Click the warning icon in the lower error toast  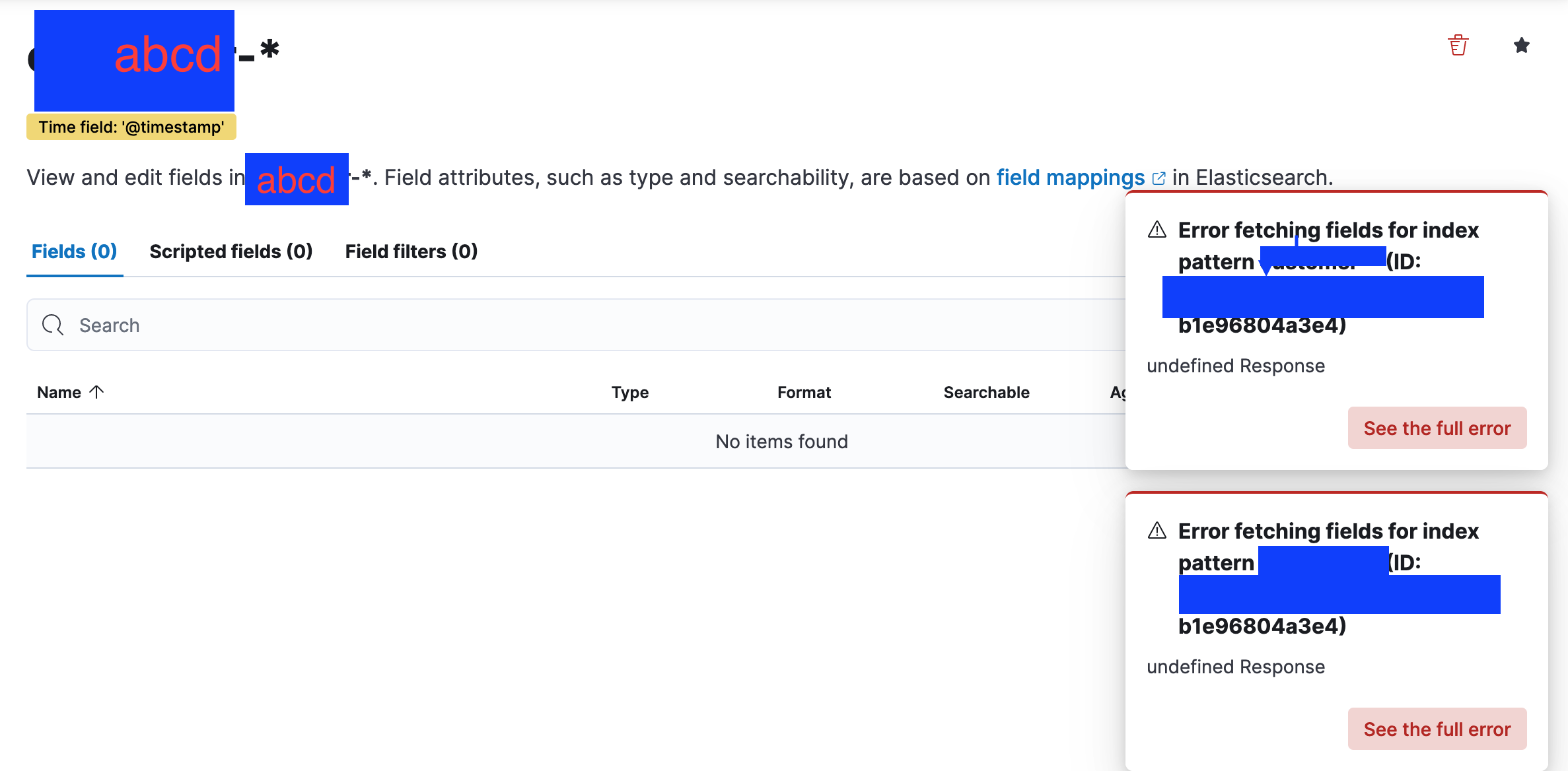click(x=1157, y=531)
